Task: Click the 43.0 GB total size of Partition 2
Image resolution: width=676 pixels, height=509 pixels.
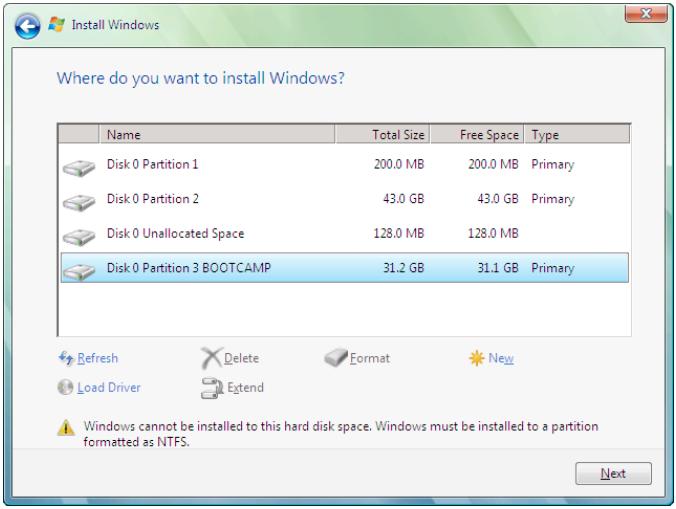Action: (404, 199)
